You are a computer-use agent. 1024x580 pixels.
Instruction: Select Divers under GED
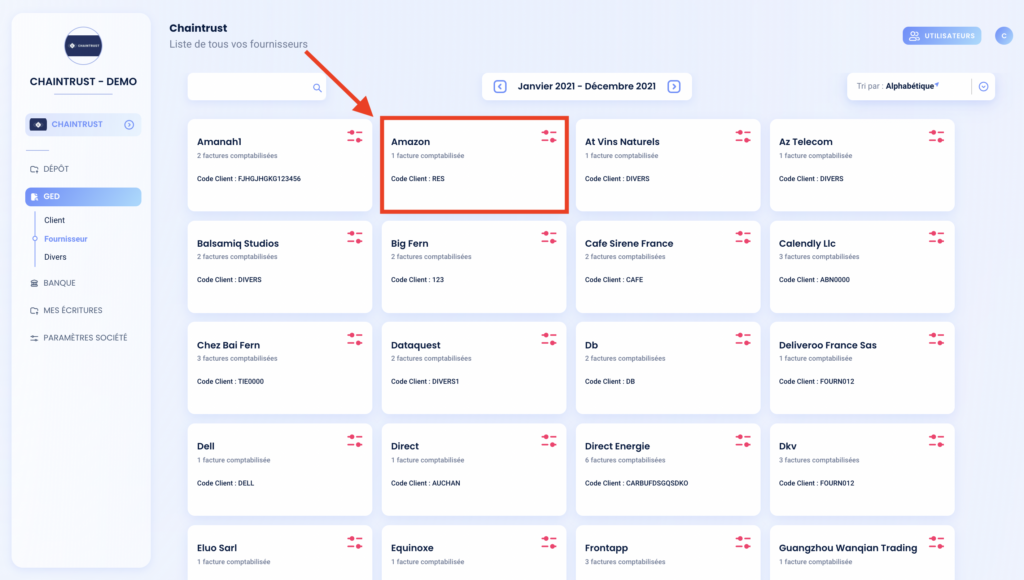(55, 257)
